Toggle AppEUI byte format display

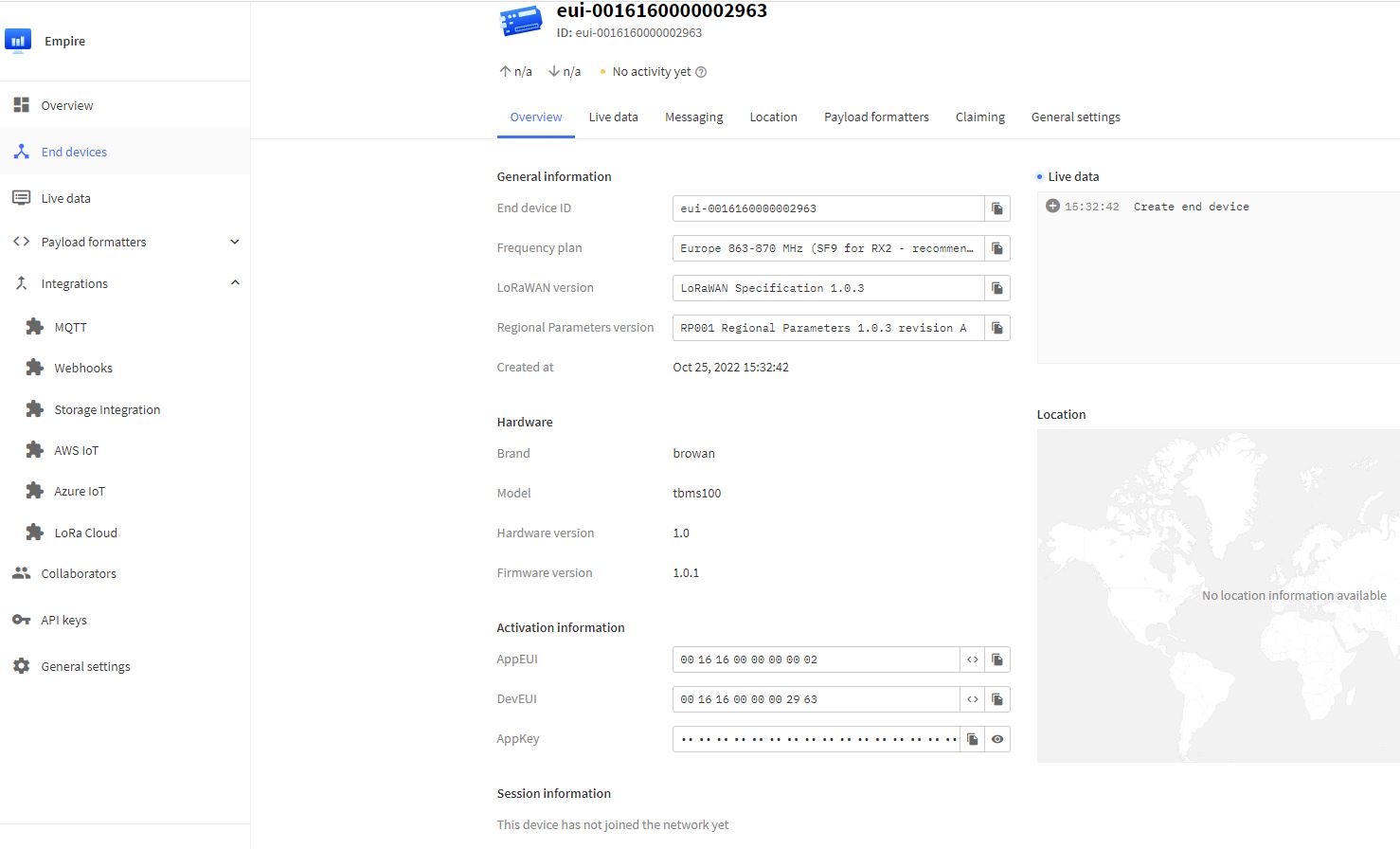pyautogui.click(x=972, y=659)
